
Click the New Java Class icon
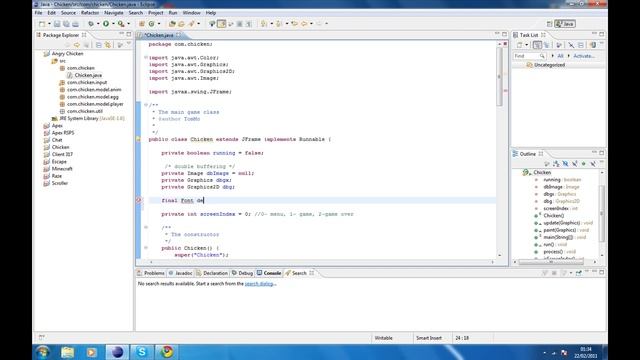coord(151,24)
